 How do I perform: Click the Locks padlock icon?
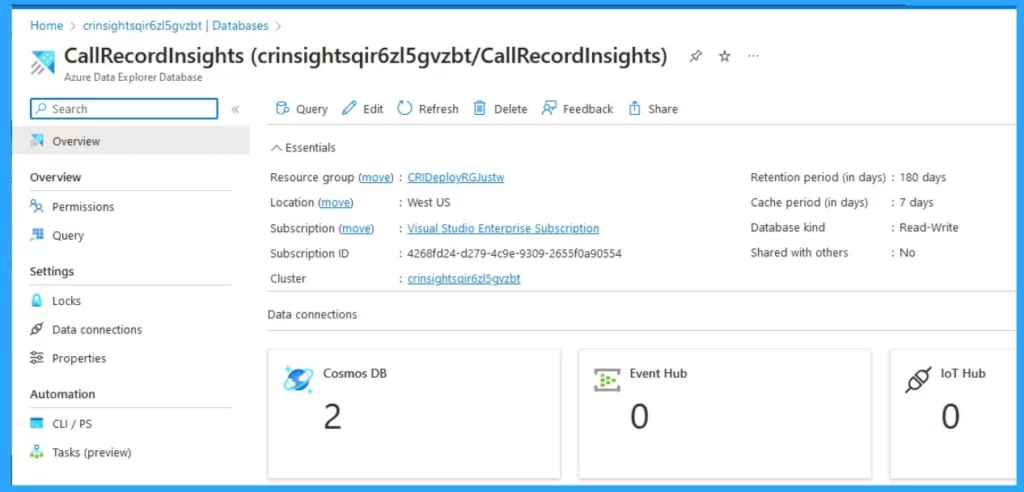pyautogui.click(x=37, y=301)
